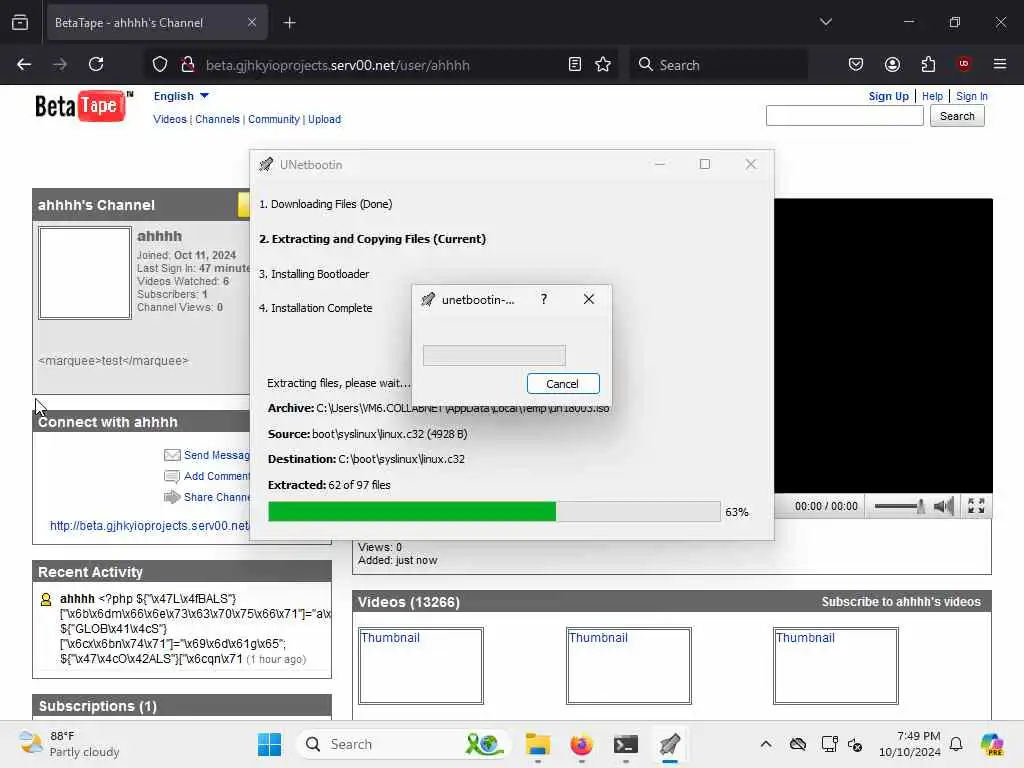The height and width of the screenshot is (768, 1024).
Task: Open the Upload page
Action: (325, 119)
